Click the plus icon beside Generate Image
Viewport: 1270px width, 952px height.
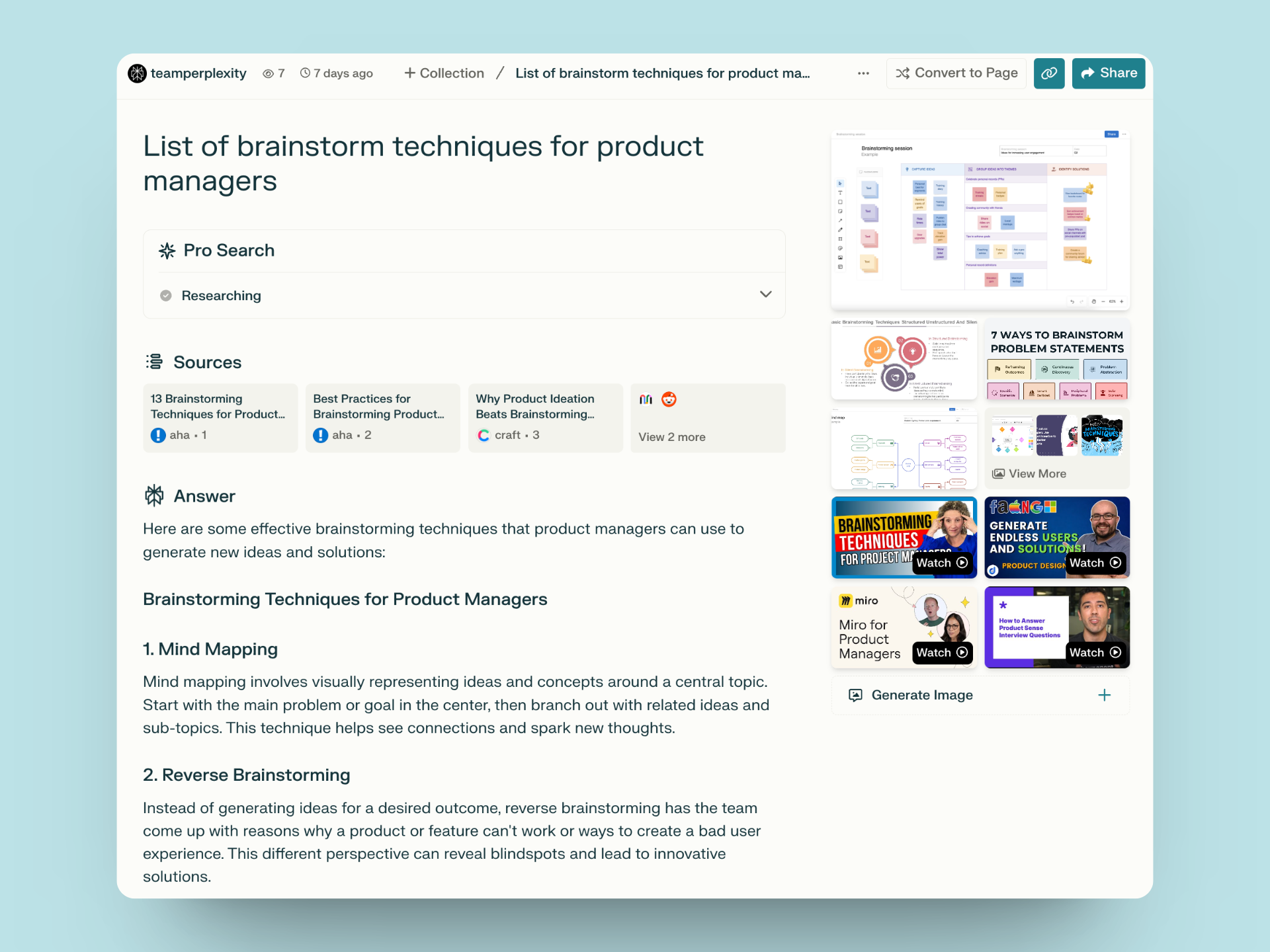(1105, 695)
